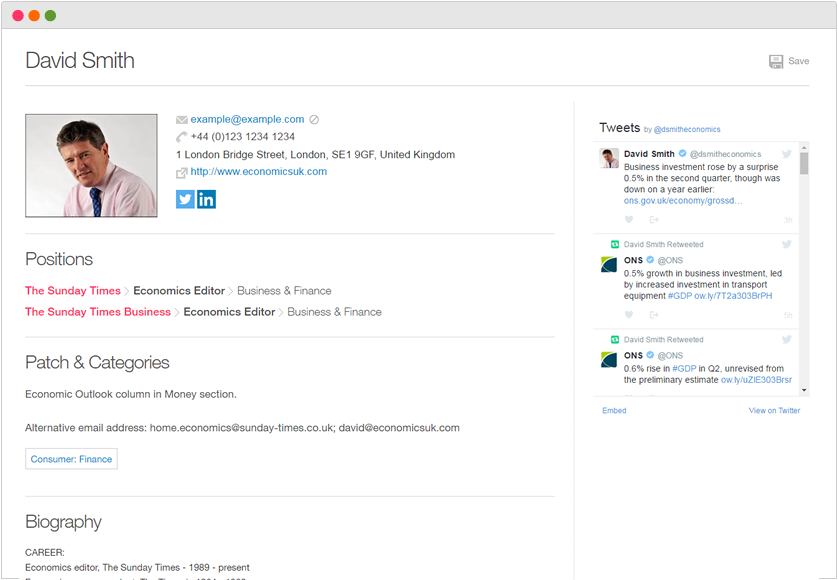Click the external link icon by website
Image resolution: width=838 pixels, height=580 pixels.
182,173
